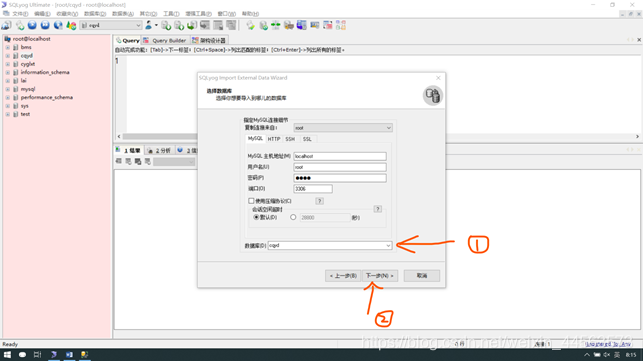This screenshot has height=361, width=643.
Task: Click the yellow-blue card toolbar icon
Action: [x=315, y=25]
